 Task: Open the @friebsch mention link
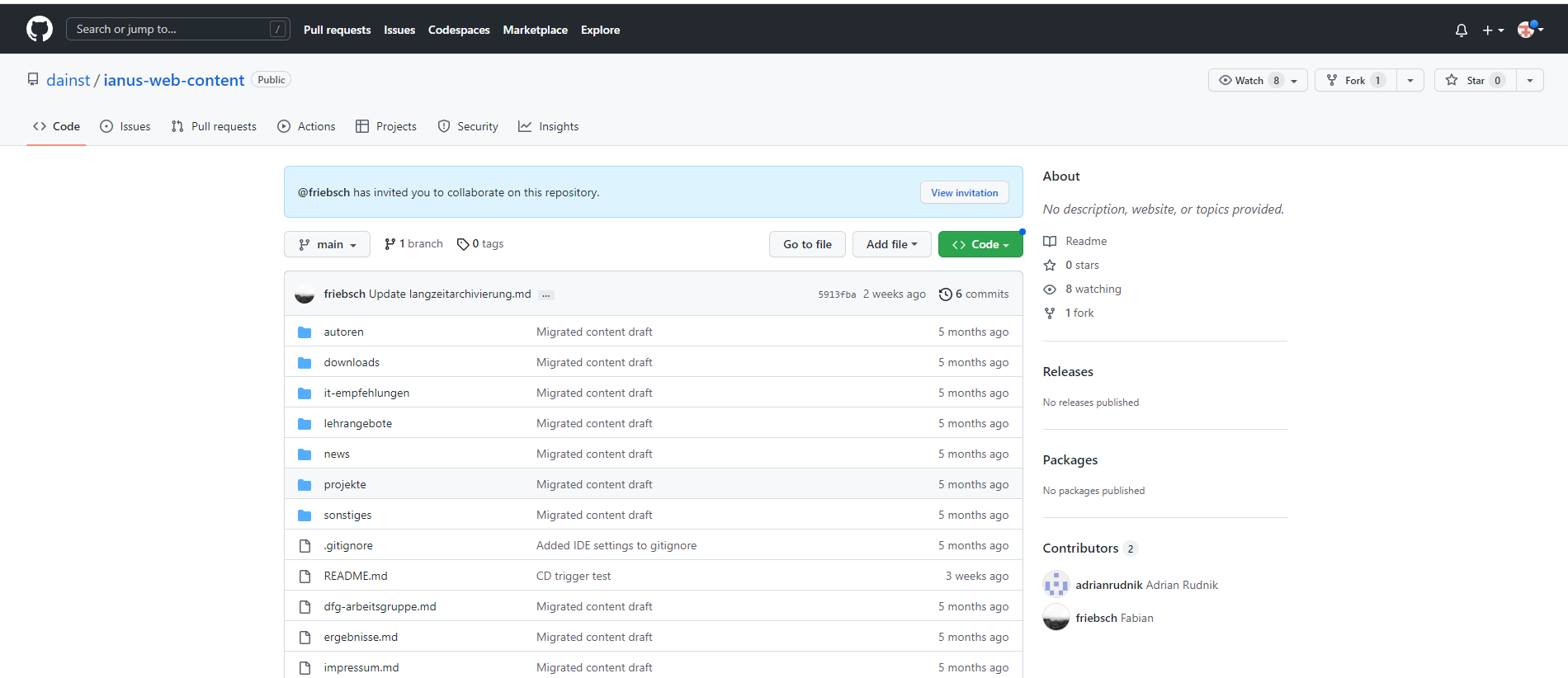click(x=324, y=192)
